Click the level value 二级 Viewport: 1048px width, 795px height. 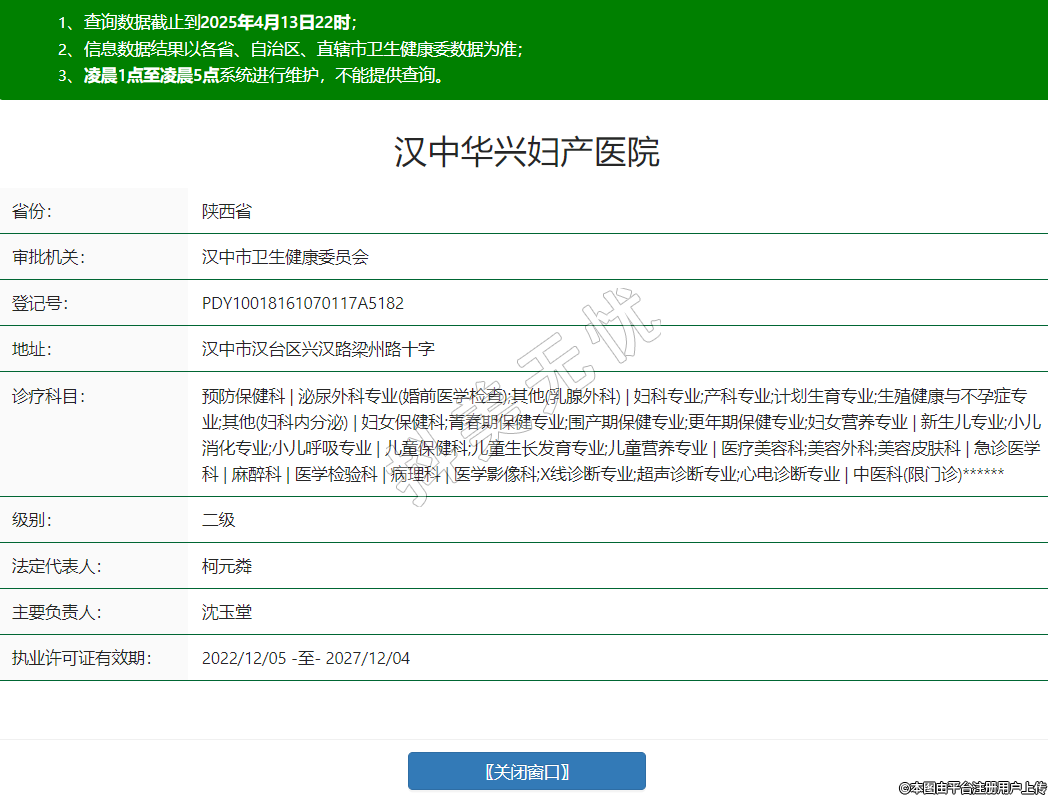pyautogui.click(x=218, y=520)
